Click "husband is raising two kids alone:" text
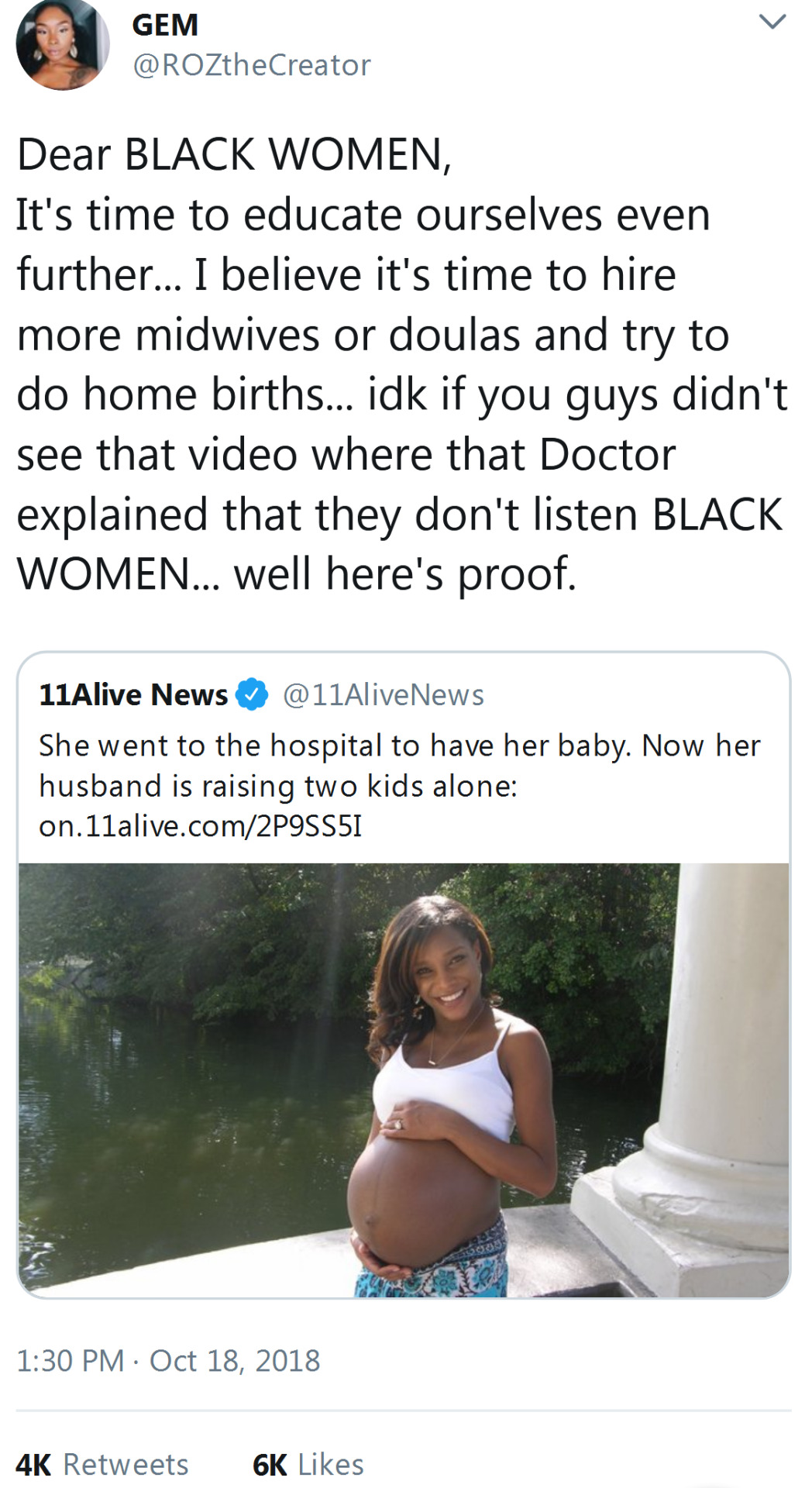This screenshot has height=1488, width=812. [277, 786]
